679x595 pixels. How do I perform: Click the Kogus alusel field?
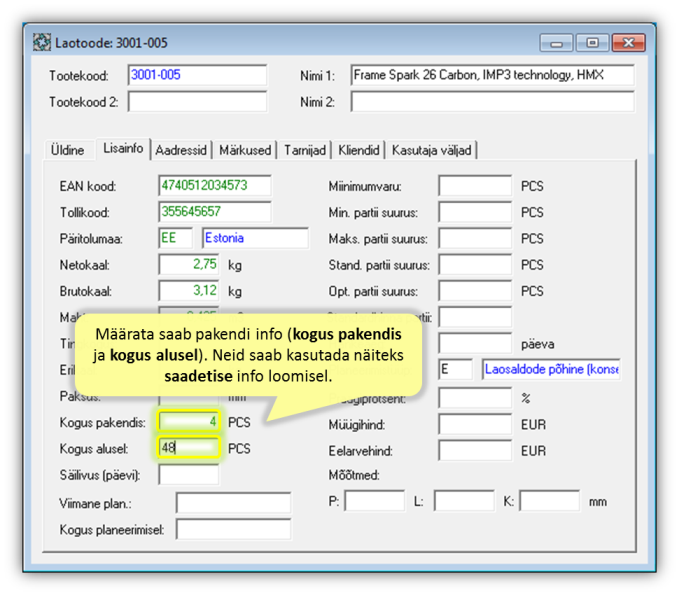coord(189,447)
